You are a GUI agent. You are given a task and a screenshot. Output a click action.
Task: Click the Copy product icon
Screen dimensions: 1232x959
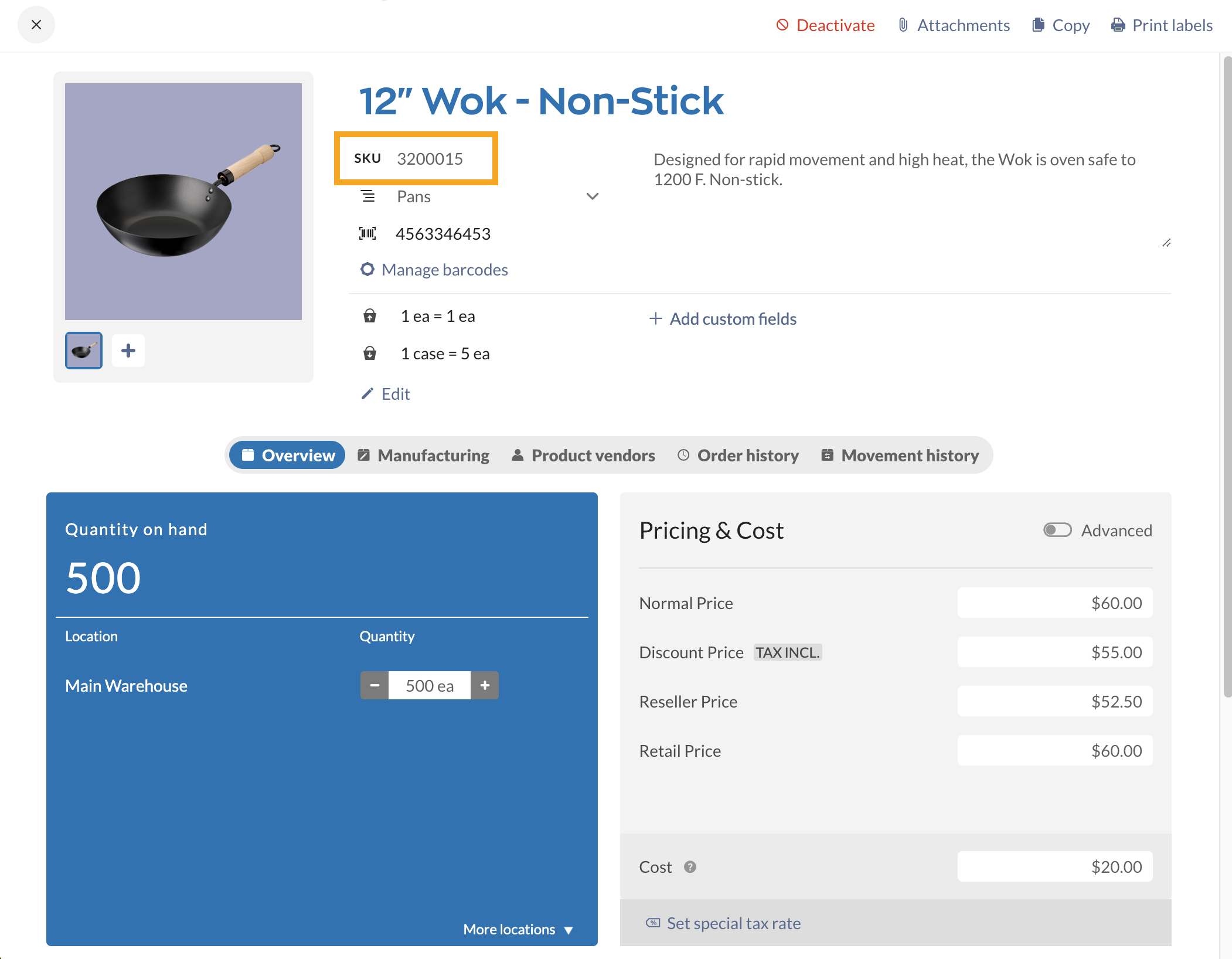pos(1038,25)
